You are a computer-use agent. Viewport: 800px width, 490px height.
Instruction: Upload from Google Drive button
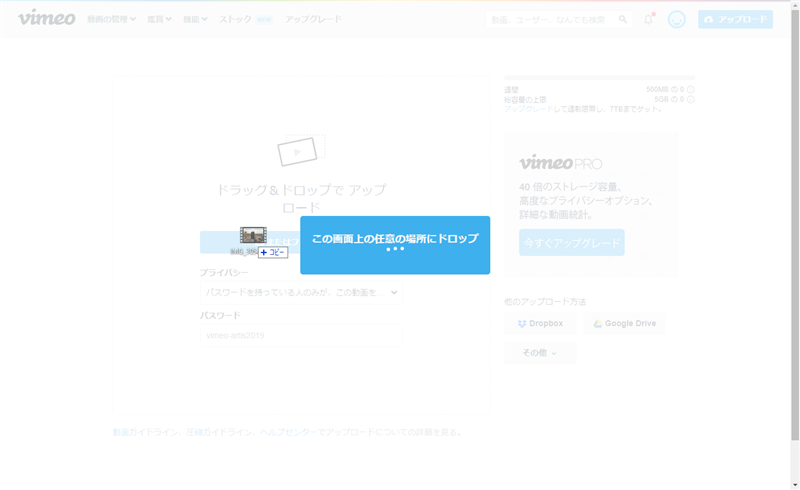[624, 324]
